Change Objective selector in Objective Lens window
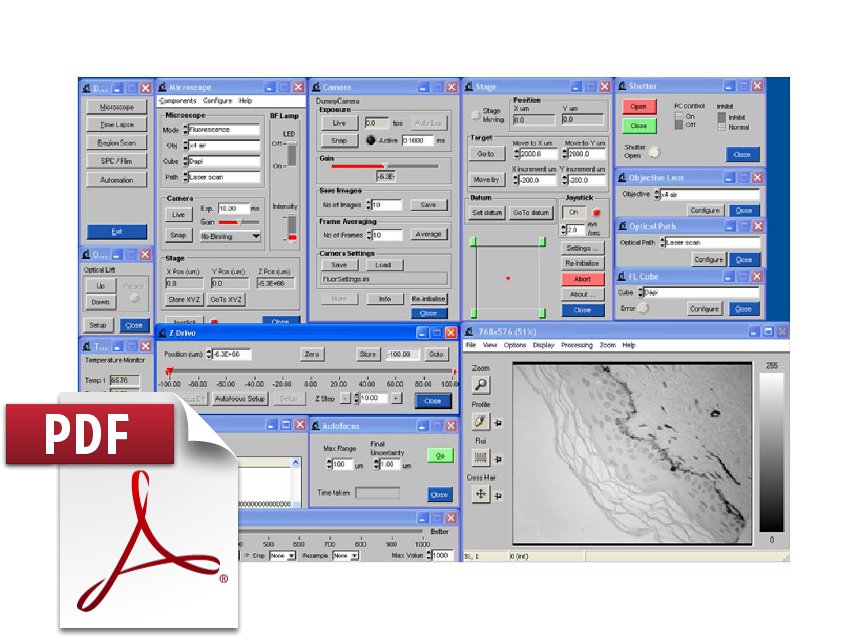867x640 pixels. 657,194
